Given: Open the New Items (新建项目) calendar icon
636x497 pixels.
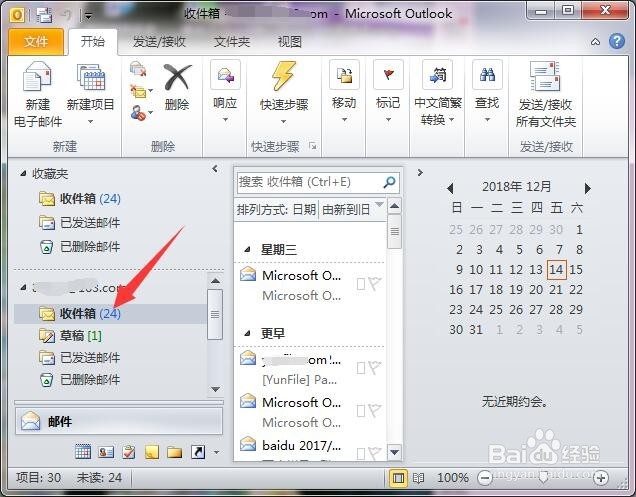Looking at the screenshot, I should tap(91, 76).
